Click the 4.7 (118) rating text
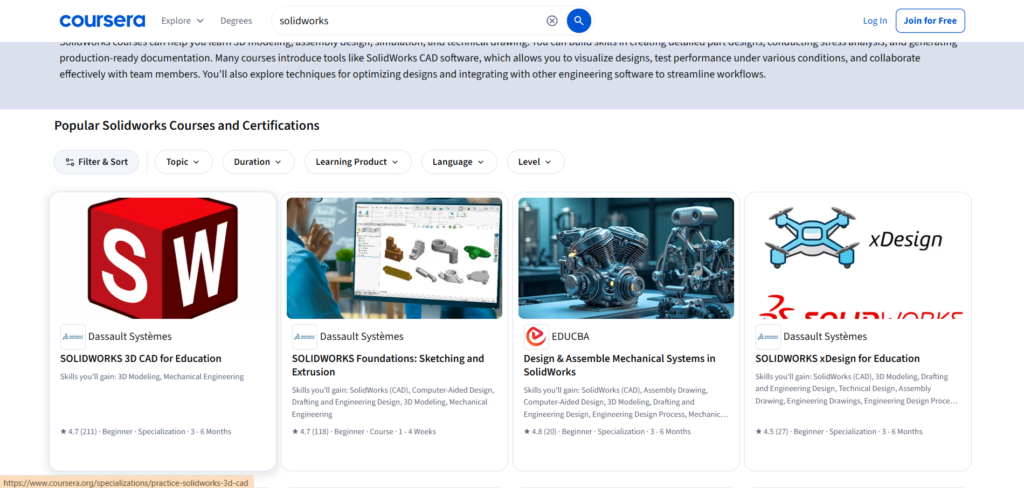The width and height of the screenshot is (1024, 488). (x=310, y=432)
